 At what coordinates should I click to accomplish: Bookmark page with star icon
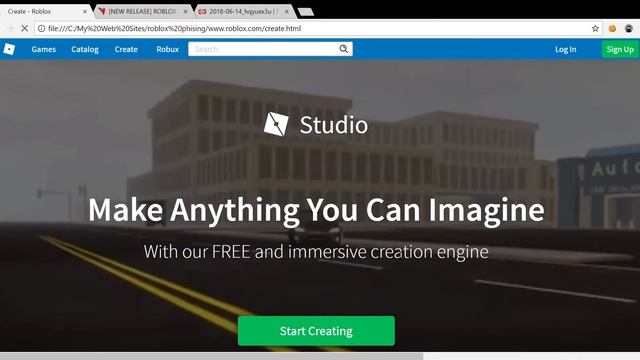click(x=596, y=28)
